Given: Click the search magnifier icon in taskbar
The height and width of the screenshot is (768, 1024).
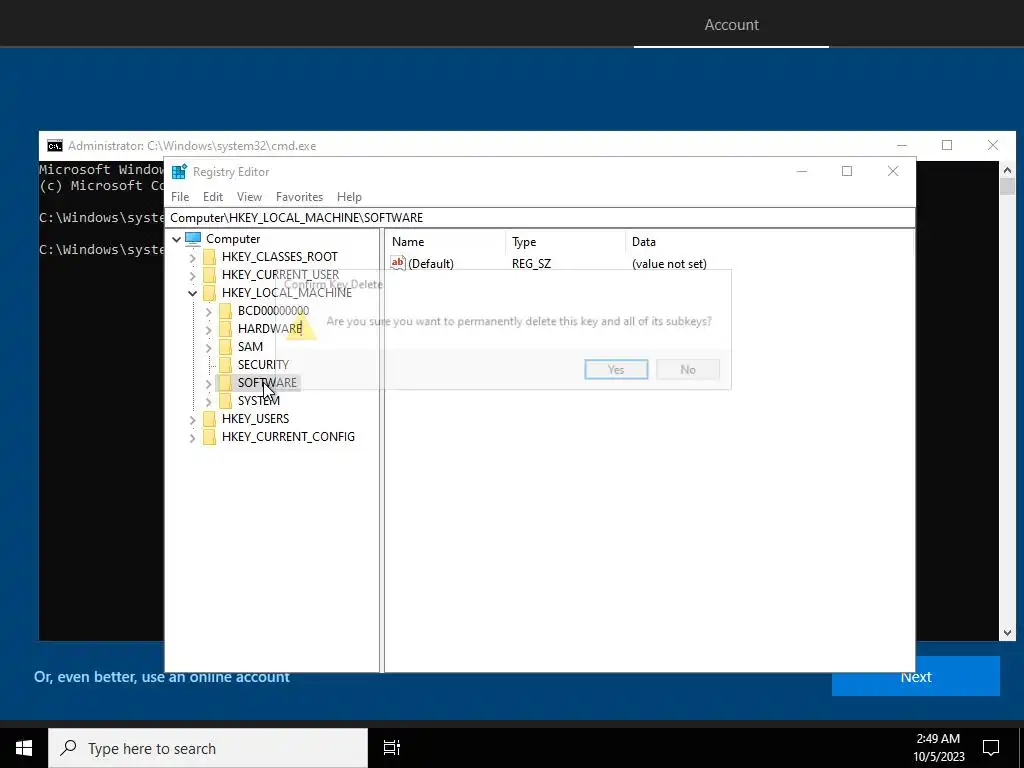Looking at the screenshot, I should tap(68, 748).
